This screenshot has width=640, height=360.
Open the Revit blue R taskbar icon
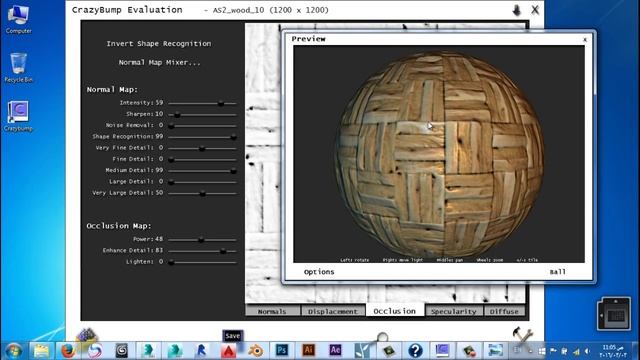(x=202, y=351)
